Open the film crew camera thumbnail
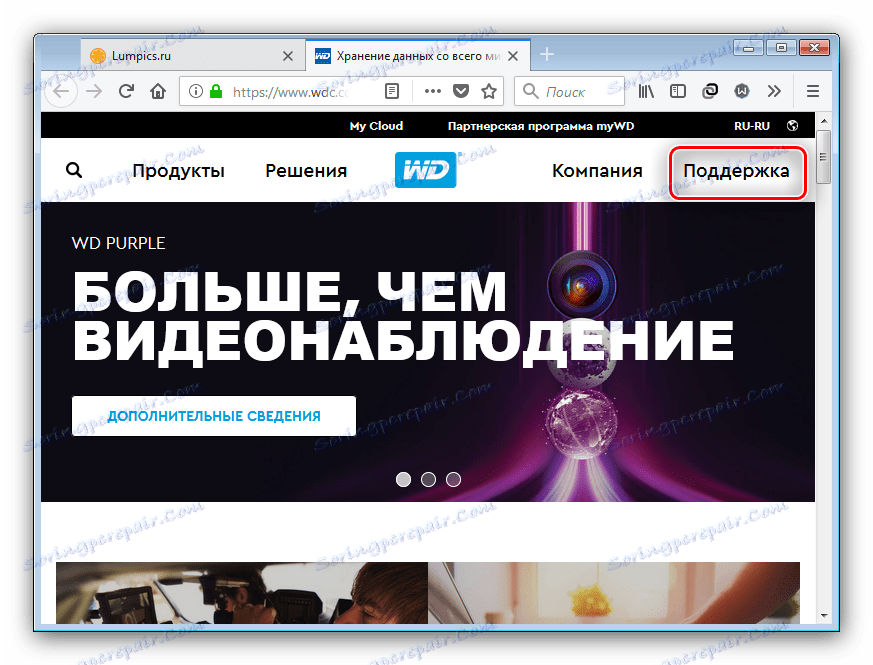This screenshot has height=665, width=873. 242,593
